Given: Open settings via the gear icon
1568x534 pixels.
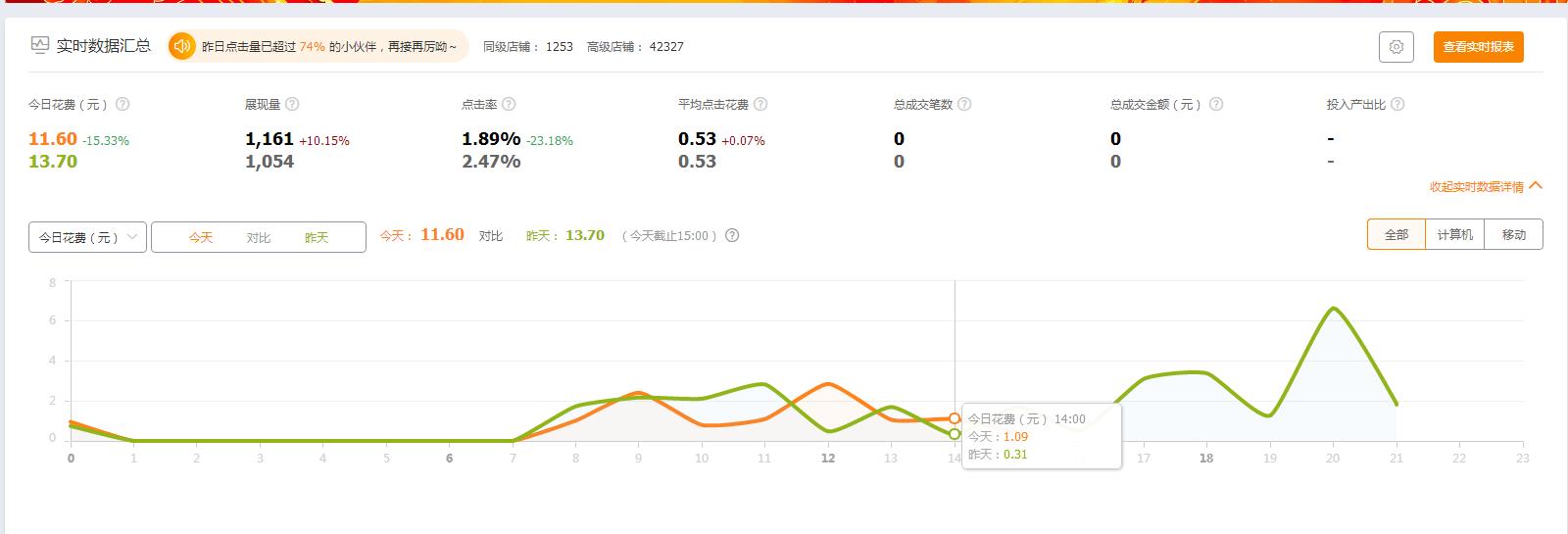Looking at the screenshot, I should pyautogui.click(x=1396, y=47).
